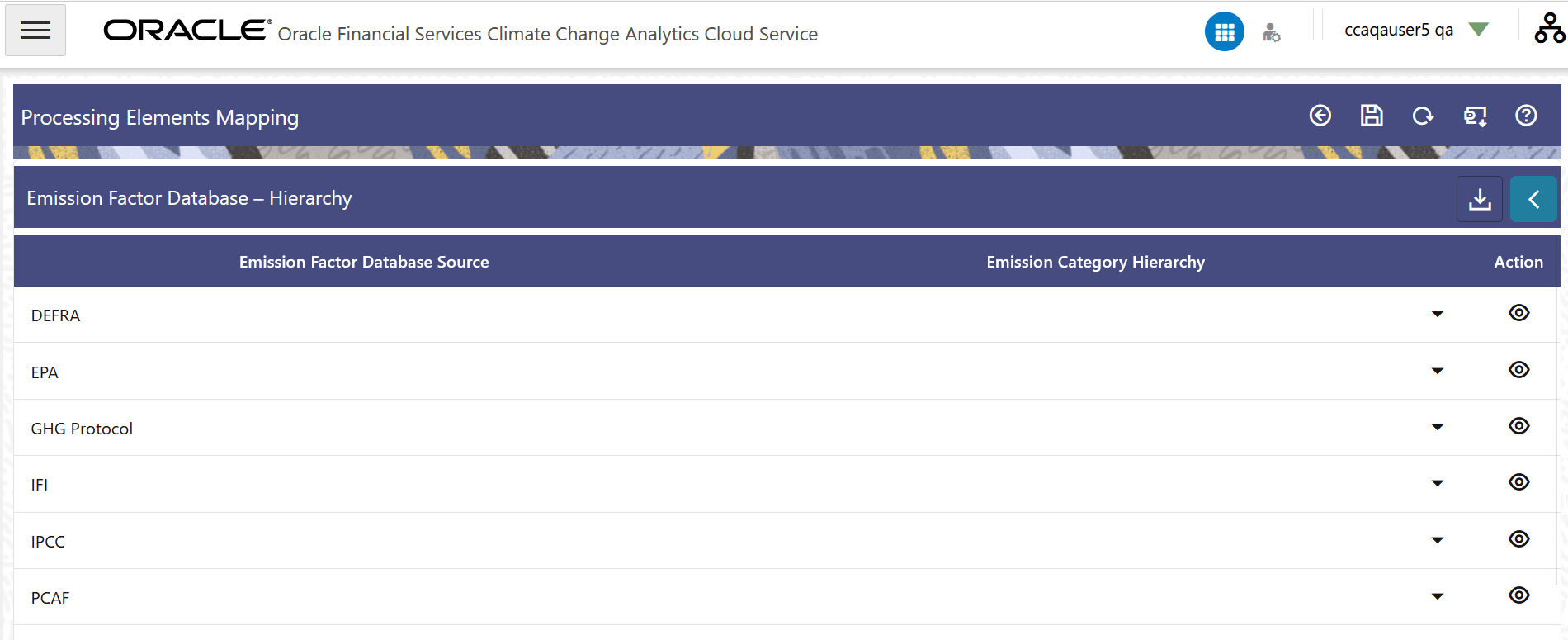View the IPCC source details
This screenshot has width=1568, height=640.
[x=1518, y=538]
